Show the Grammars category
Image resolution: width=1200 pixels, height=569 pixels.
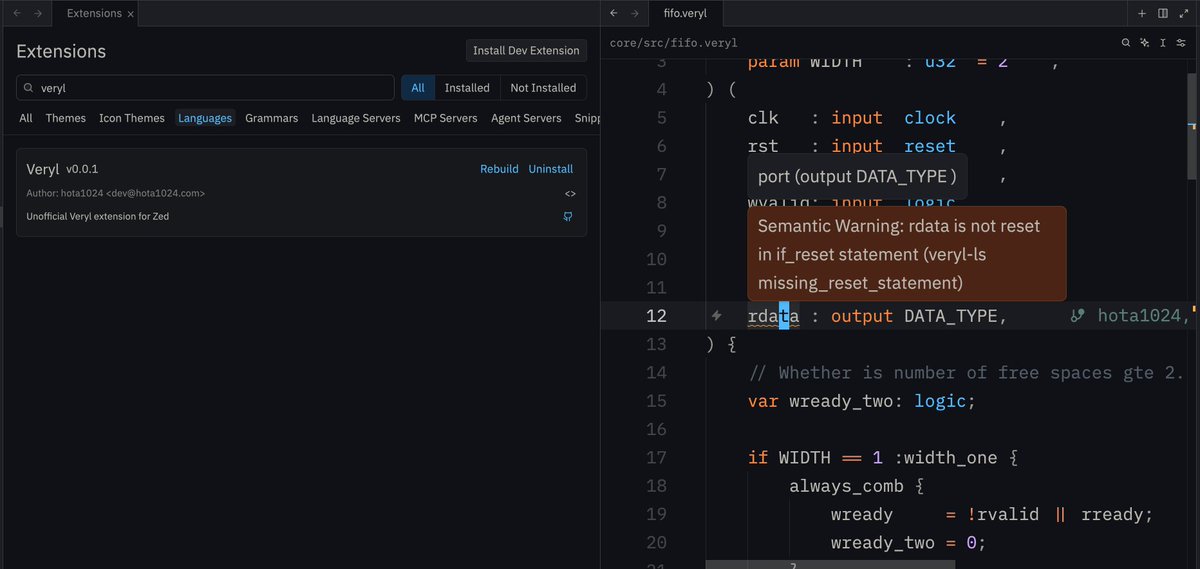(272, 118)
